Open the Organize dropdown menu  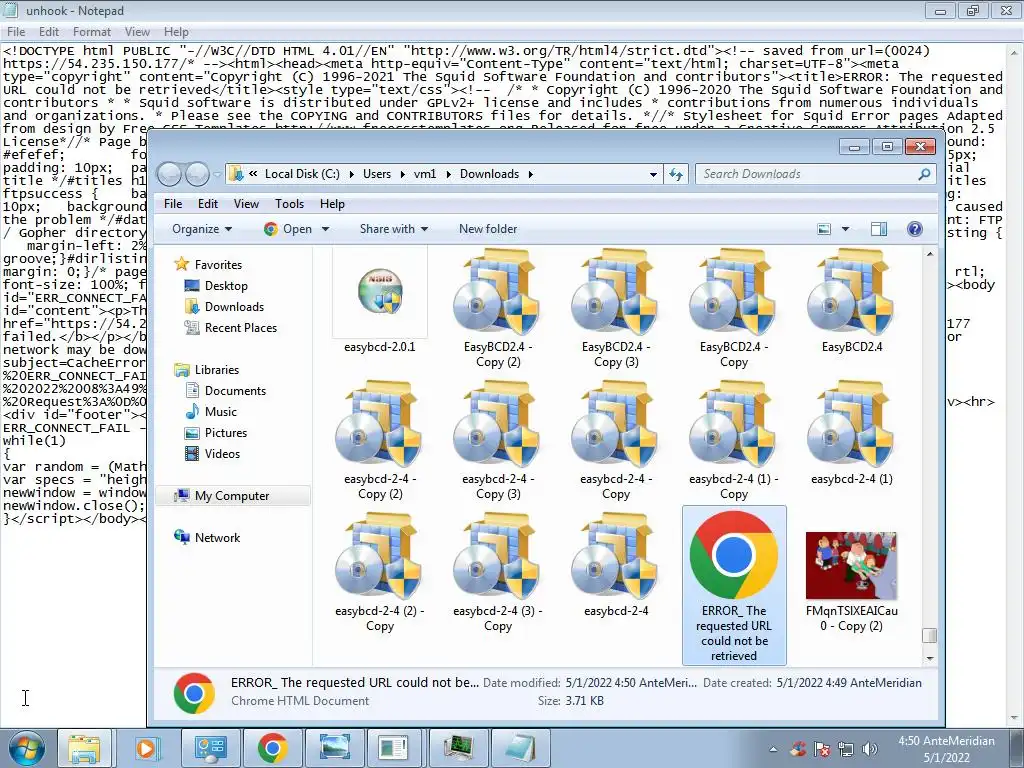[202, 229]
